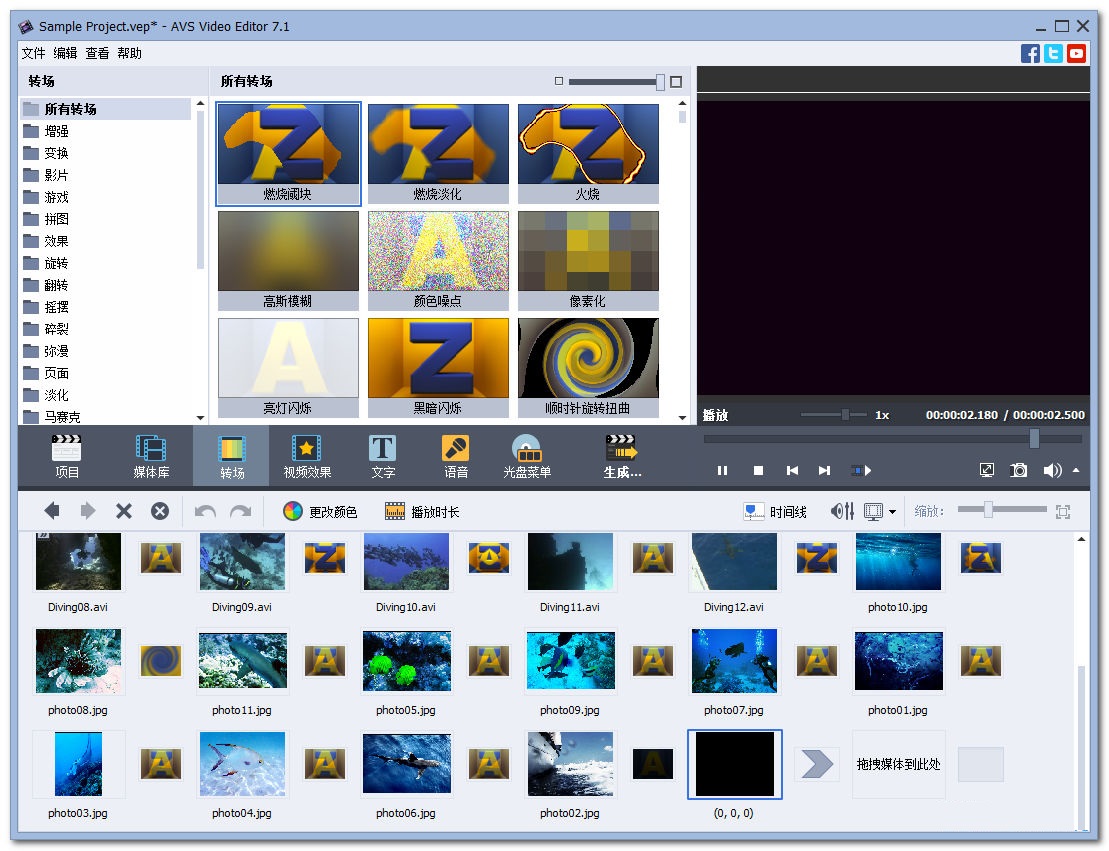The image size is (1109, 851).
Task: Mute the preview with the speaker icon
Action: tap(1052, 470)
